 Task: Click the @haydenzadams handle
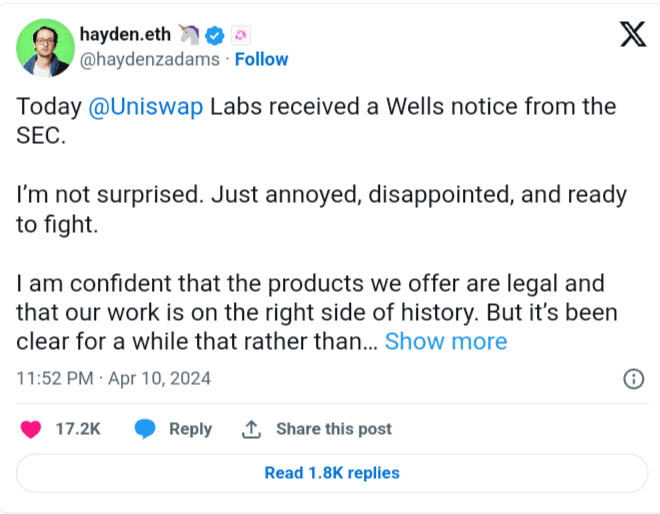pyautogui.click(x=150, y=59)
